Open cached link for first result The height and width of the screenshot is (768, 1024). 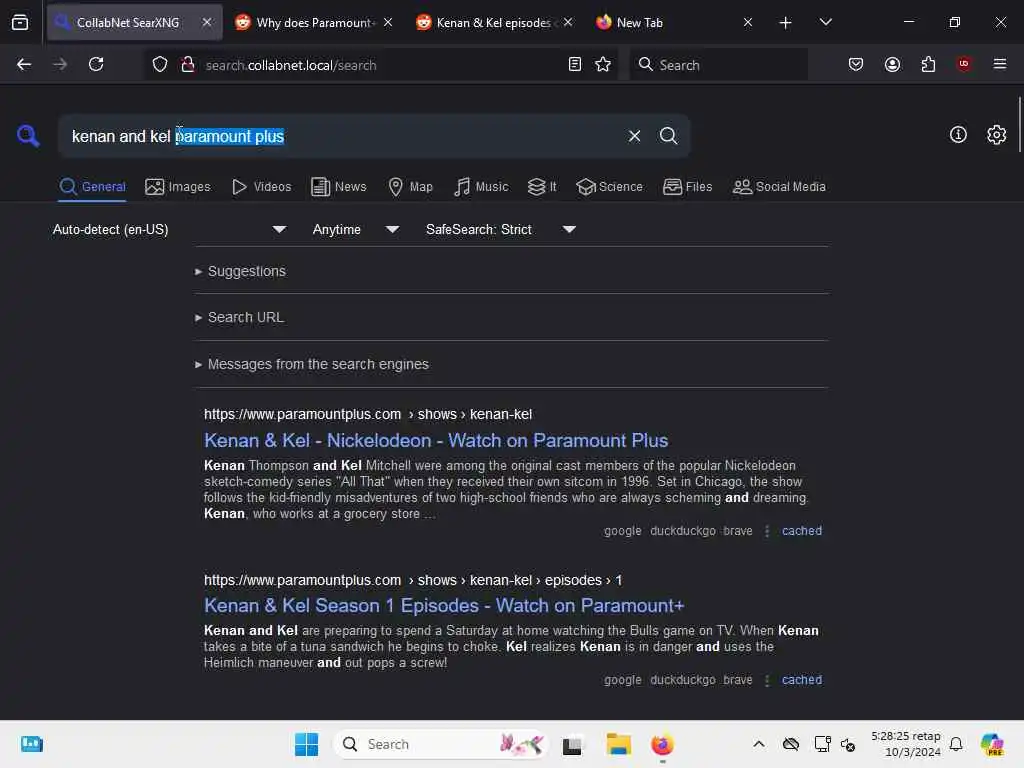pyautogui.click(x=801, y=531)
